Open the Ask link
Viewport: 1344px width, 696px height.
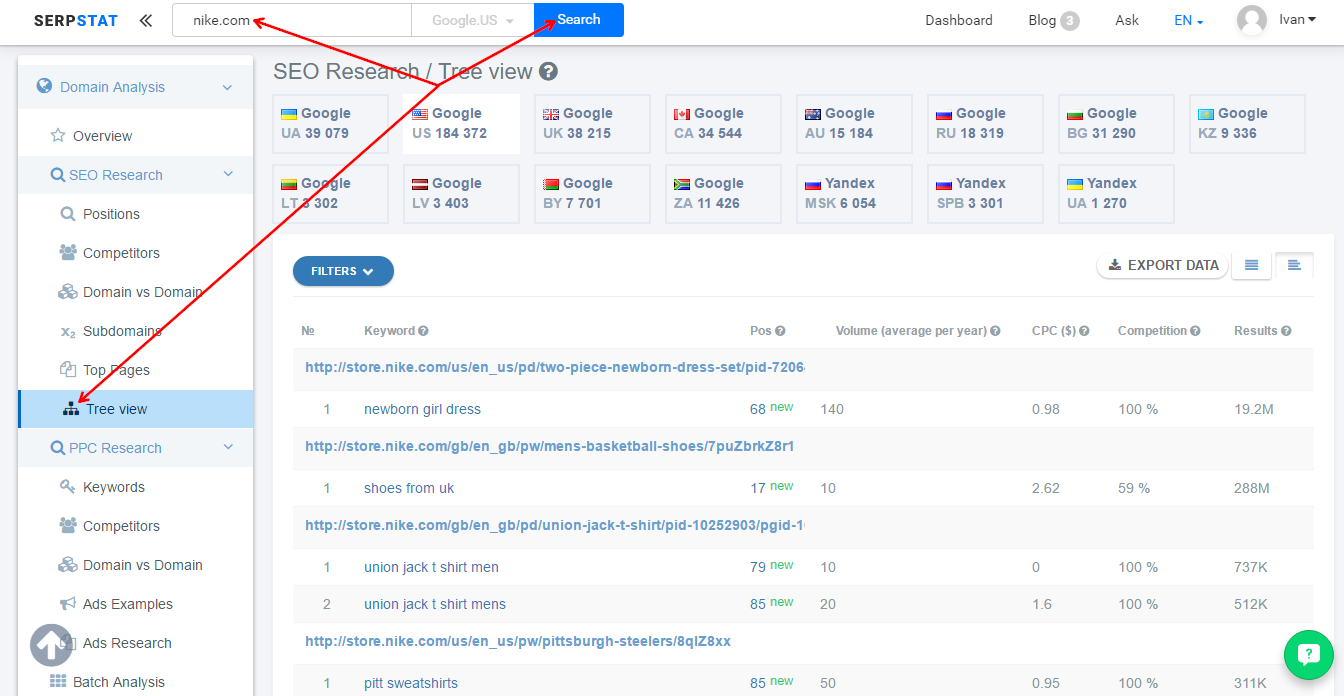pos(1127,20)
